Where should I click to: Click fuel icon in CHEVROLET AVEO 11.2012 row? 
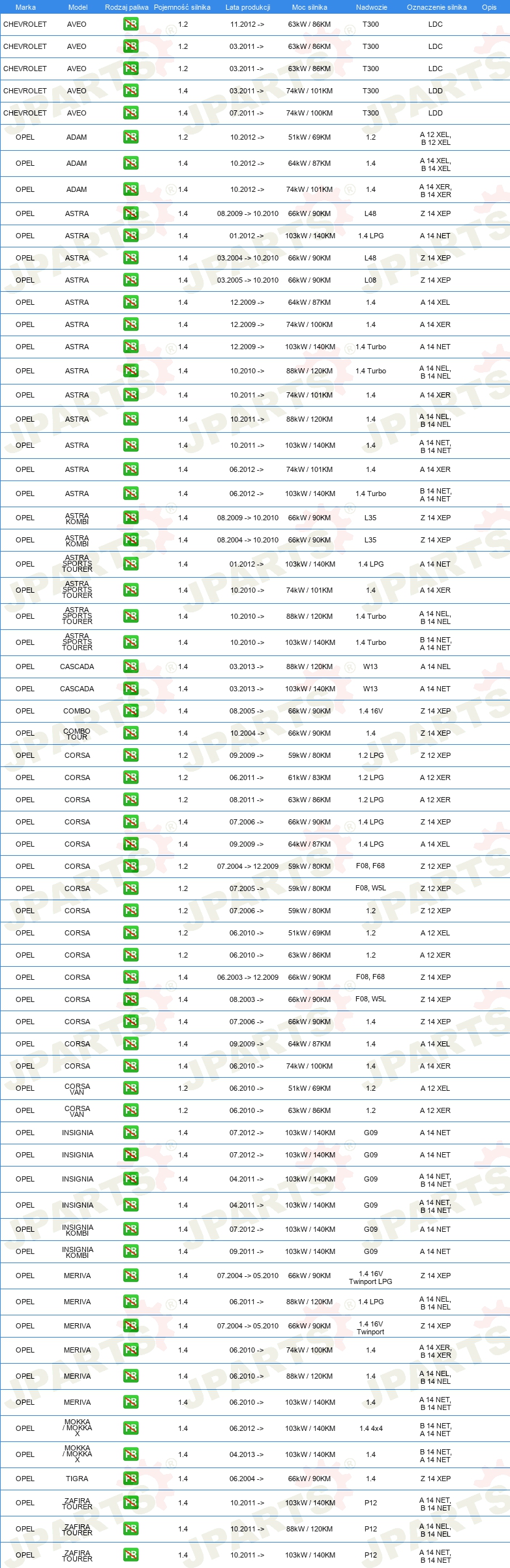tap(130, 24)
